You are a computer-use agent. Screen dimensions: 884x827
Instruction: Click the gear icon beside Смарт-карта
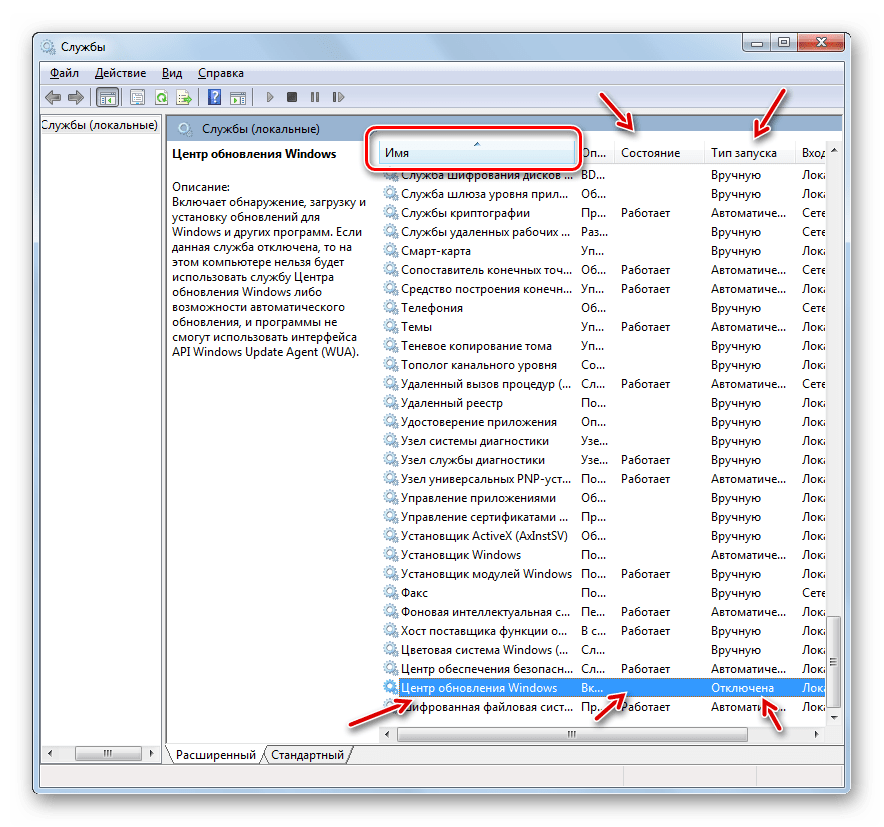(x=390, y=250)
